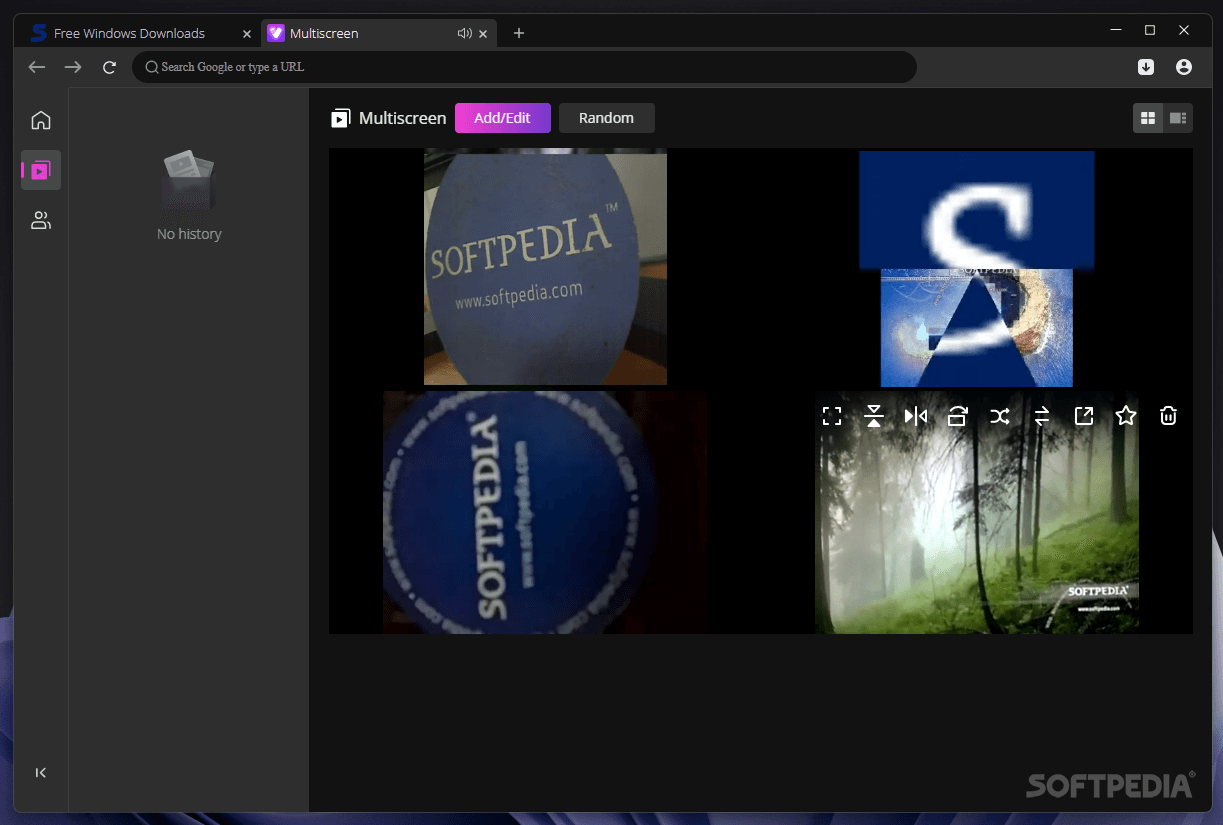Mute audio on Multiscreen tab

pos(464,33)
